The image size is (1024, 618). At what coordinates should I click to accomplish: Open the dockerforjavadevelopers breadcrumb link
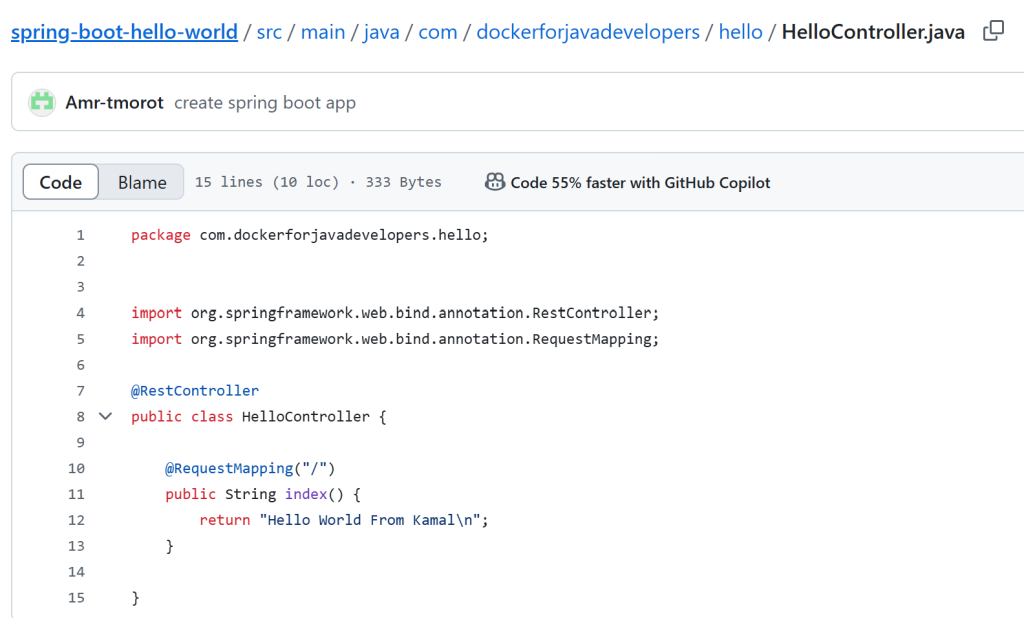586,31
